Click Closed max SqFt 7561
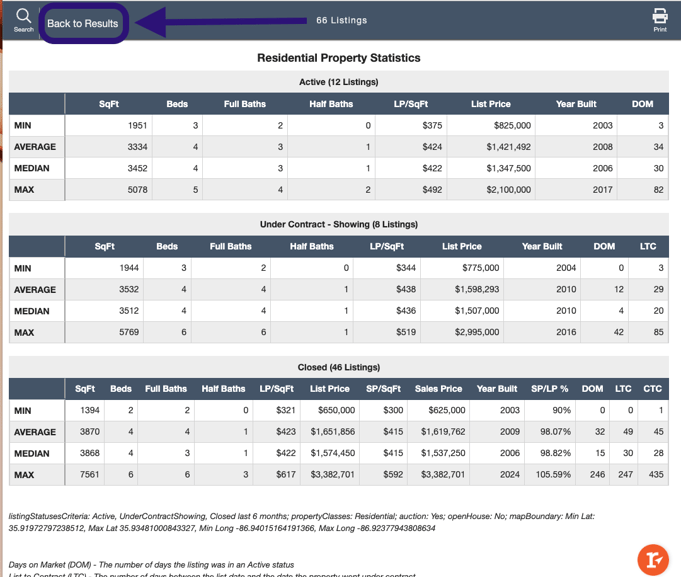The image size is (681, 577). coord(89,475)
